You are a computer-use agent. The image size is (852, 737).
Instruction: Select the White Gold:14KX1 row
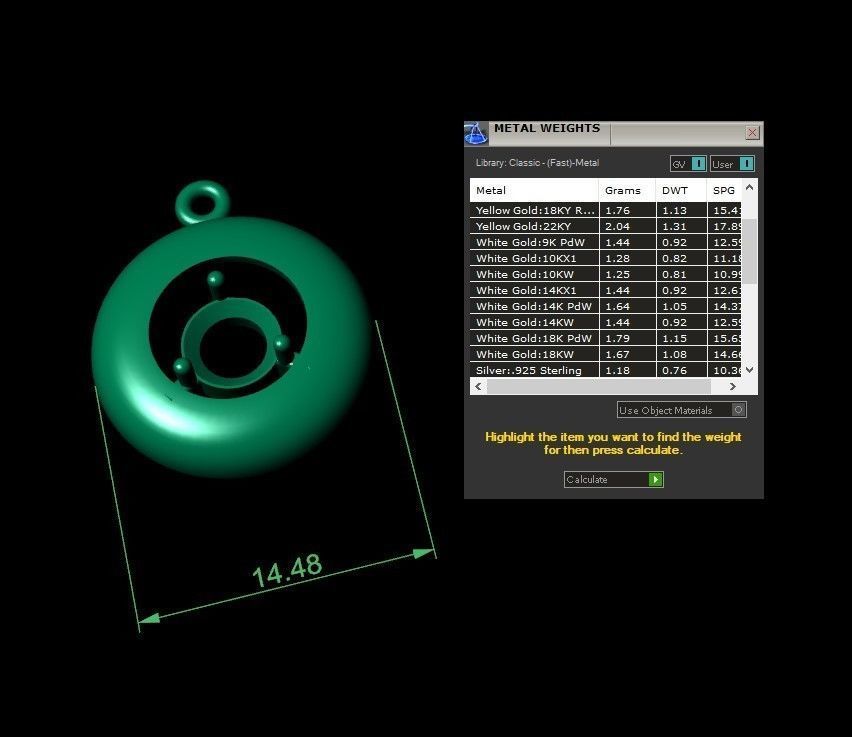tap(605, 290)
